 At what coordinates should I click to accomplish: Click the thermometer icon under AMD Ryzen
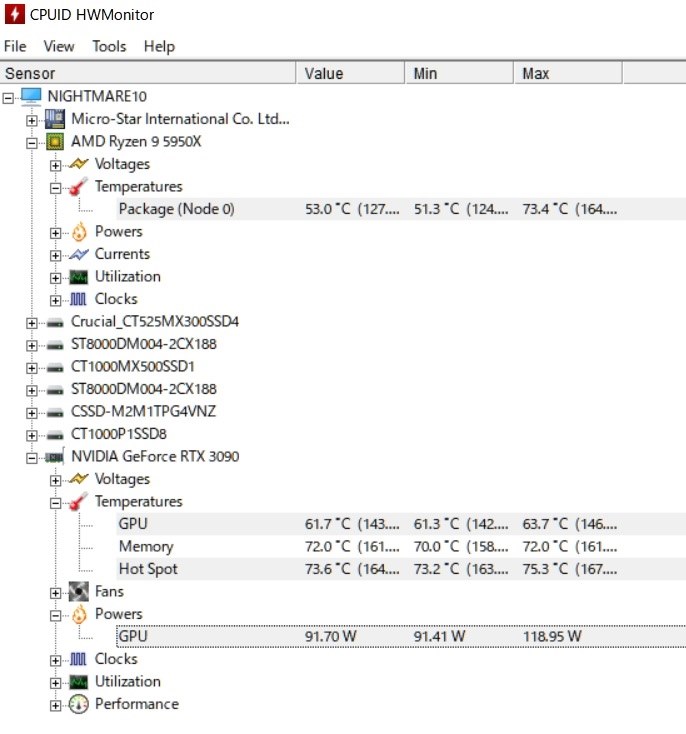78,186
